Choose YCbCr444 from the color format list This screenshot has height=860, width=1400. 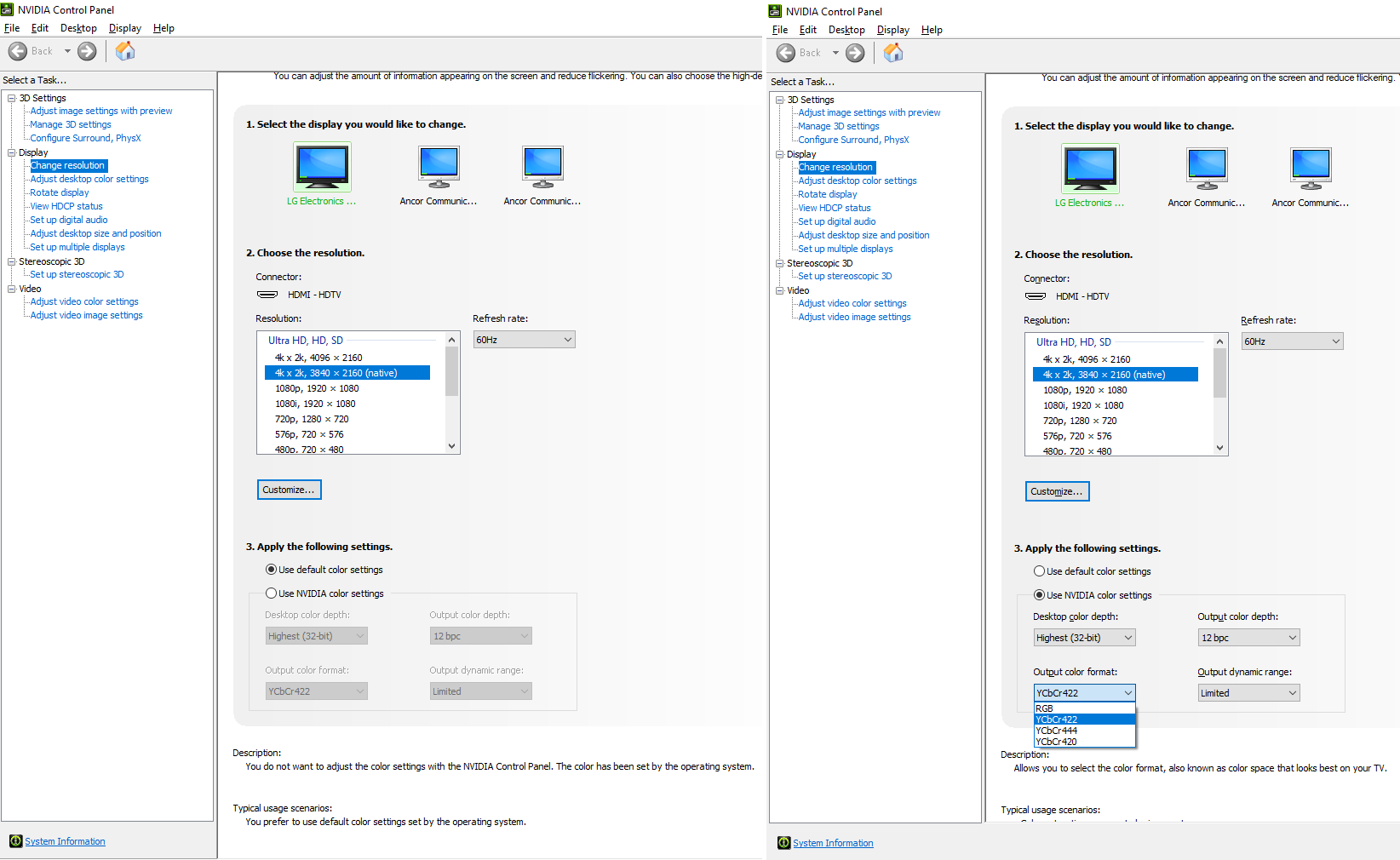coord(1085,731)
